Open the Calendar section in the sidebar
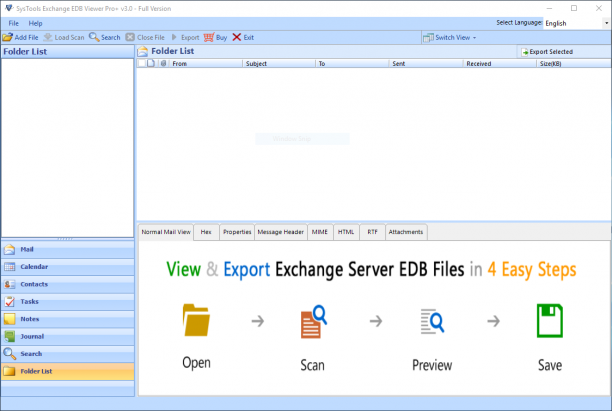The height and width of the screenshot is (411, 612). click(x=68, y=267)
